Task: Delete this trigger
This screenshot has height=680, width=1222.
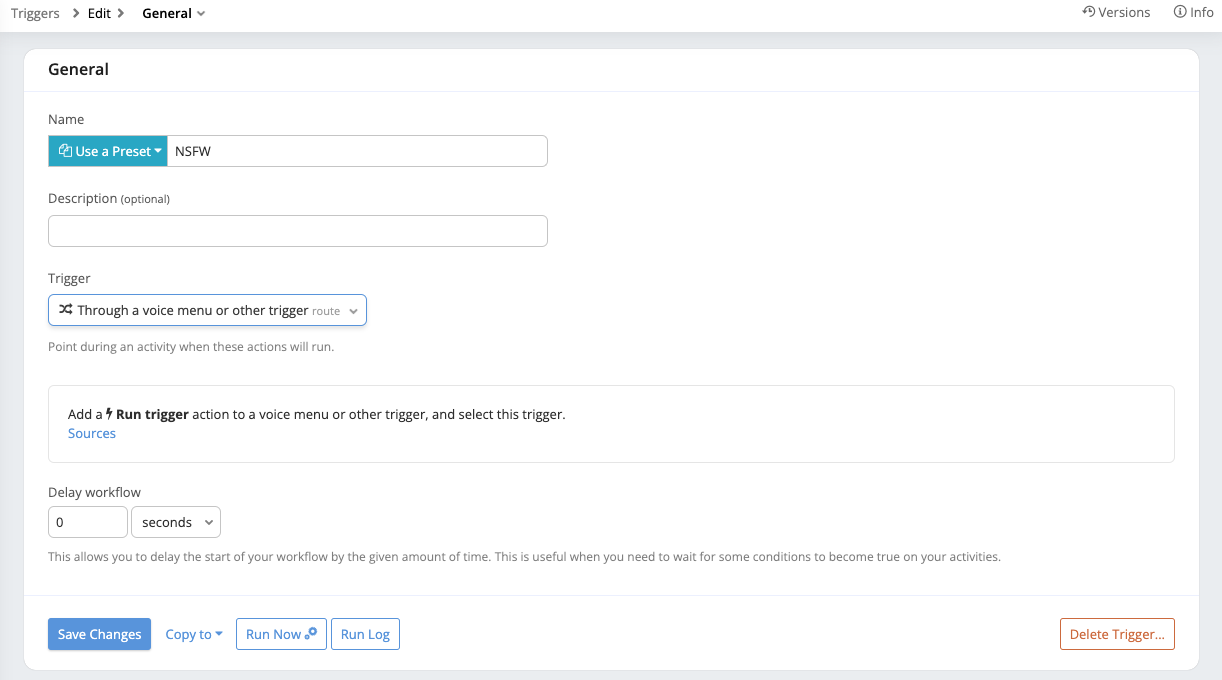Action: [1117, 633]
